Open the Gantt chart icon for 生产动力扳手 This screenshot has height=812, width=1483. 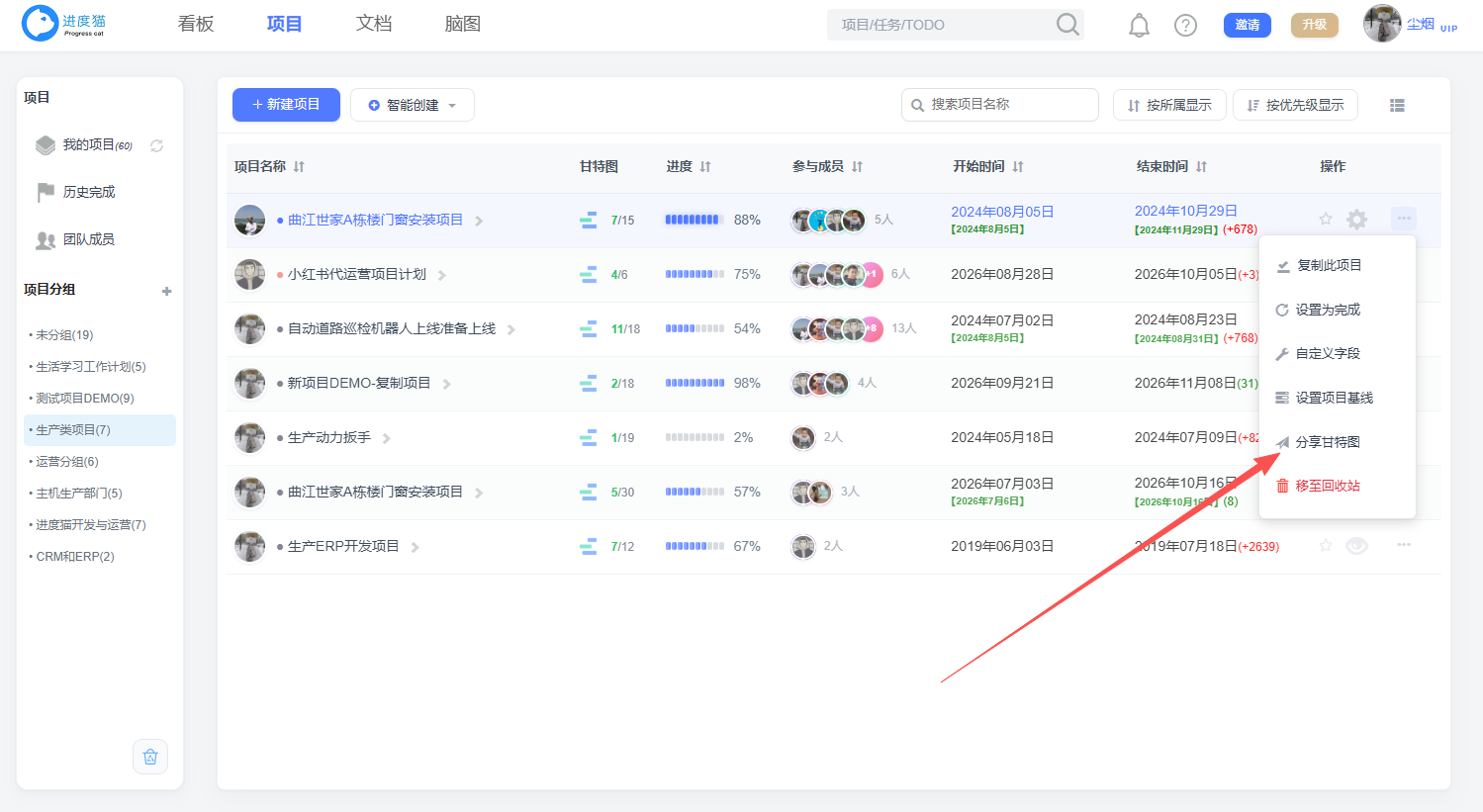588,437
